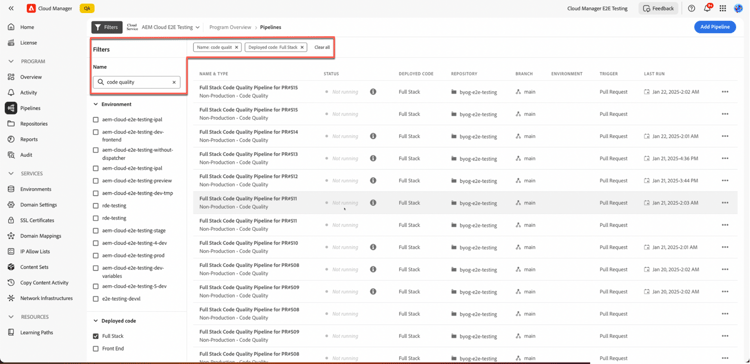Open Environments in the Services sidebar
The width and height of the screenshot is (750, 364).
(35, 189)
